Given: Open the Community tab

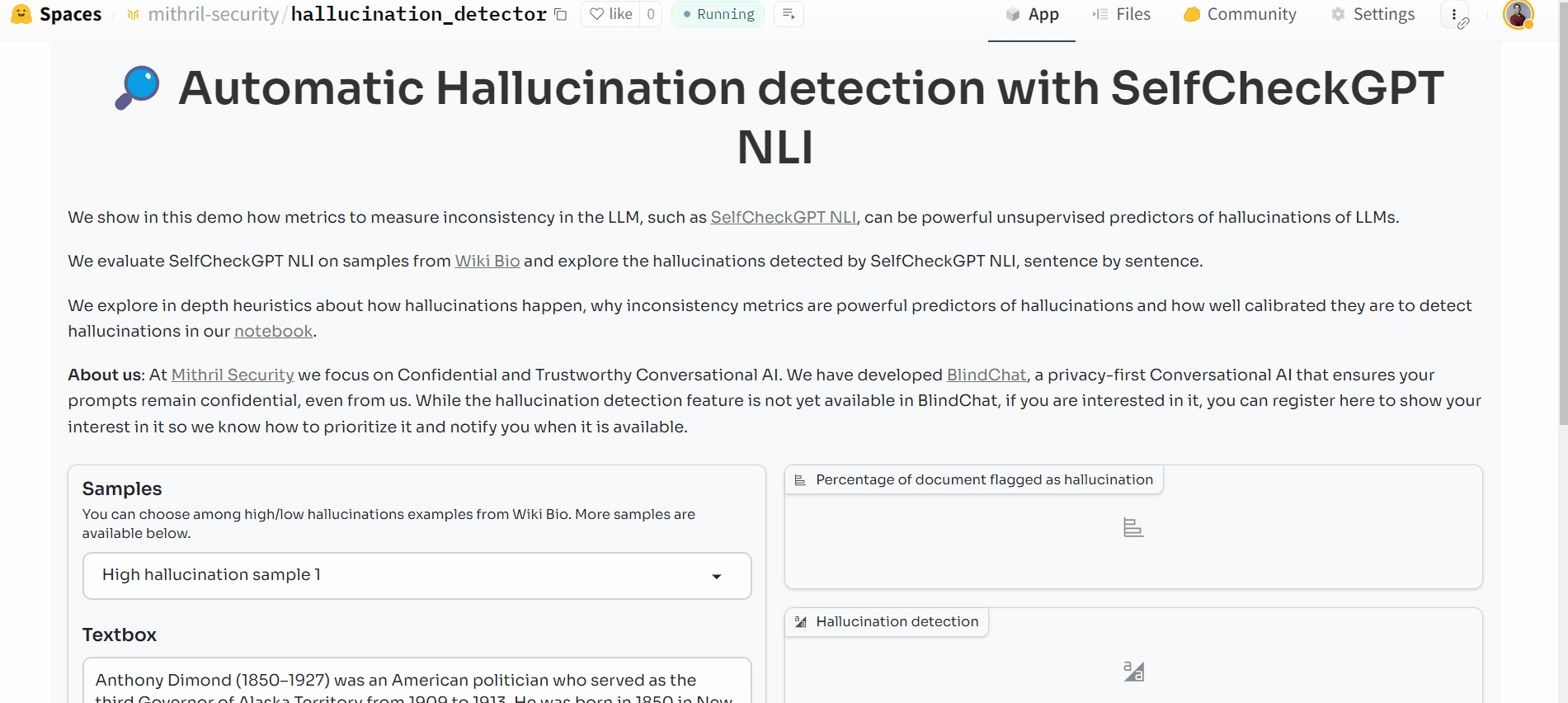Looking at the screenshot, I should click(1240, 14).
